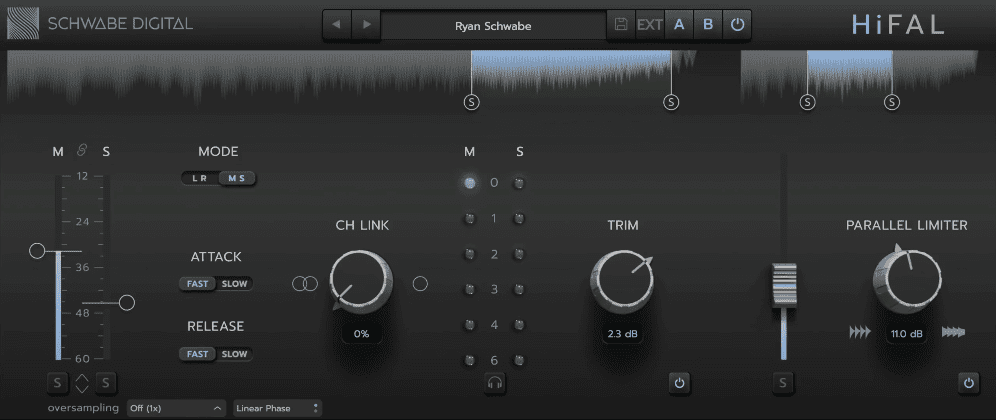996x420 pixels.
Task: Set release to SLOW
Action: [x=234, y=354]
